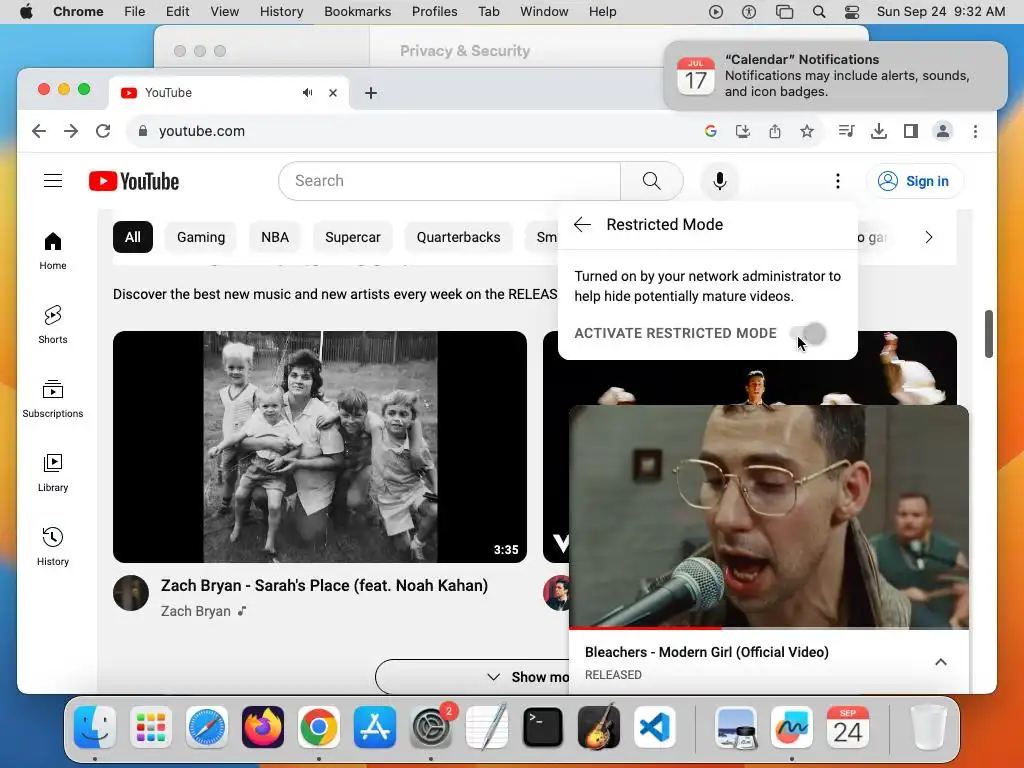
Task: Share this page via share icon
Action: pyautogui.click(x=775, y=131)
